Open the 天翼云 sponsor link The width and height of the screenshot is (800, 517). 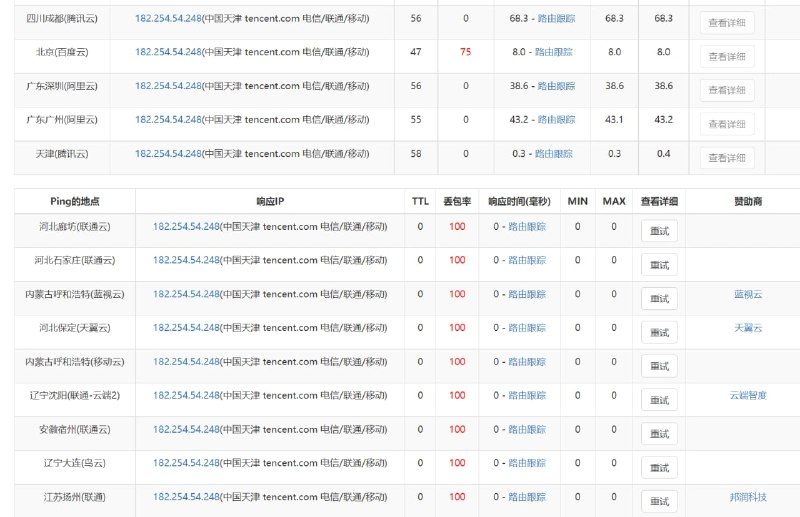pyautogui.click(x=748, y=328)
